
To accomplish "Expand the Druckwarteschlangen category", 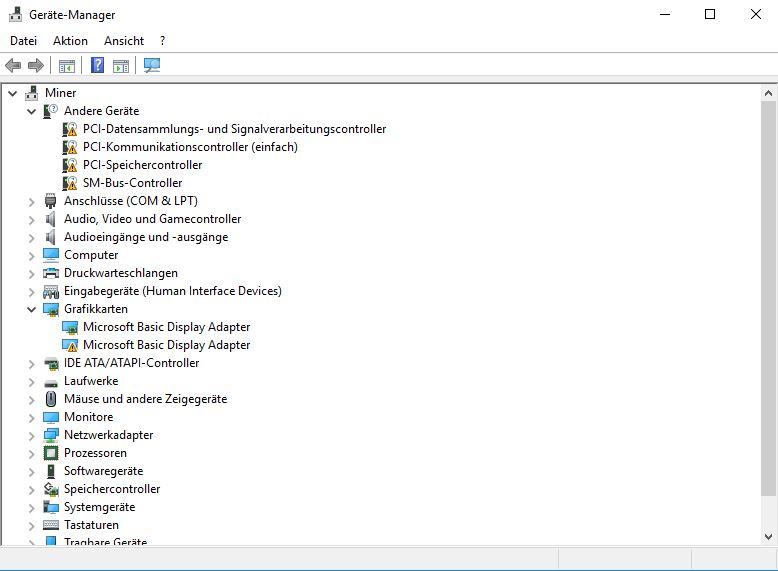I will [x=32, y=273].
